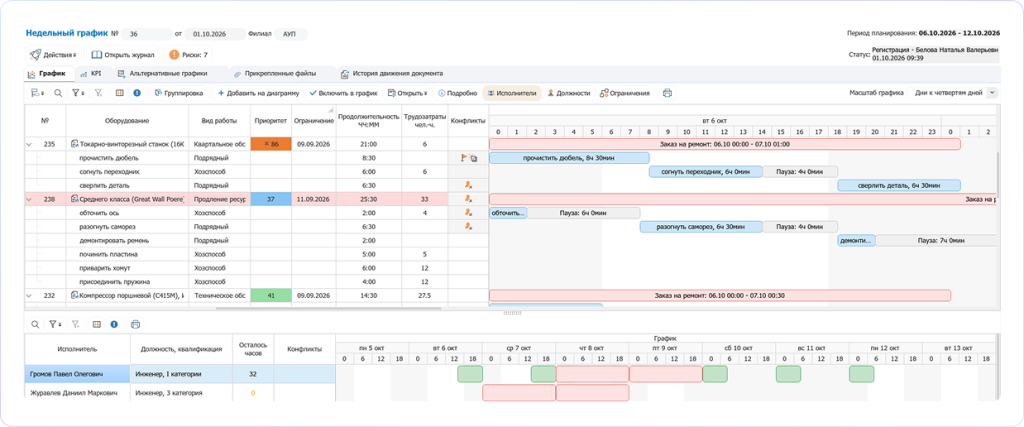The height and width of the screenshot is (427, 1024).
Task: Switch to the График tab
Action: (48, 74)
